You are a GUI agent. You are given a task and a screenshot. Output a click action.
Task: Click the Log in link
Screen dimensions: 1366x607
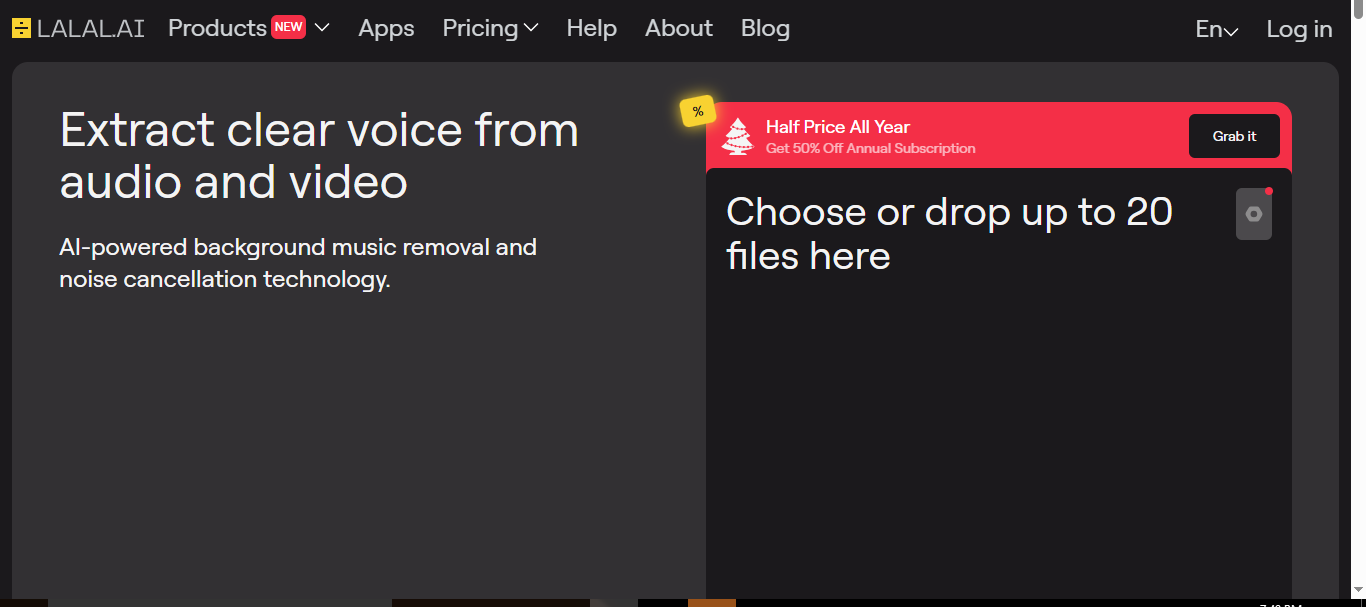pos(1299,30)
